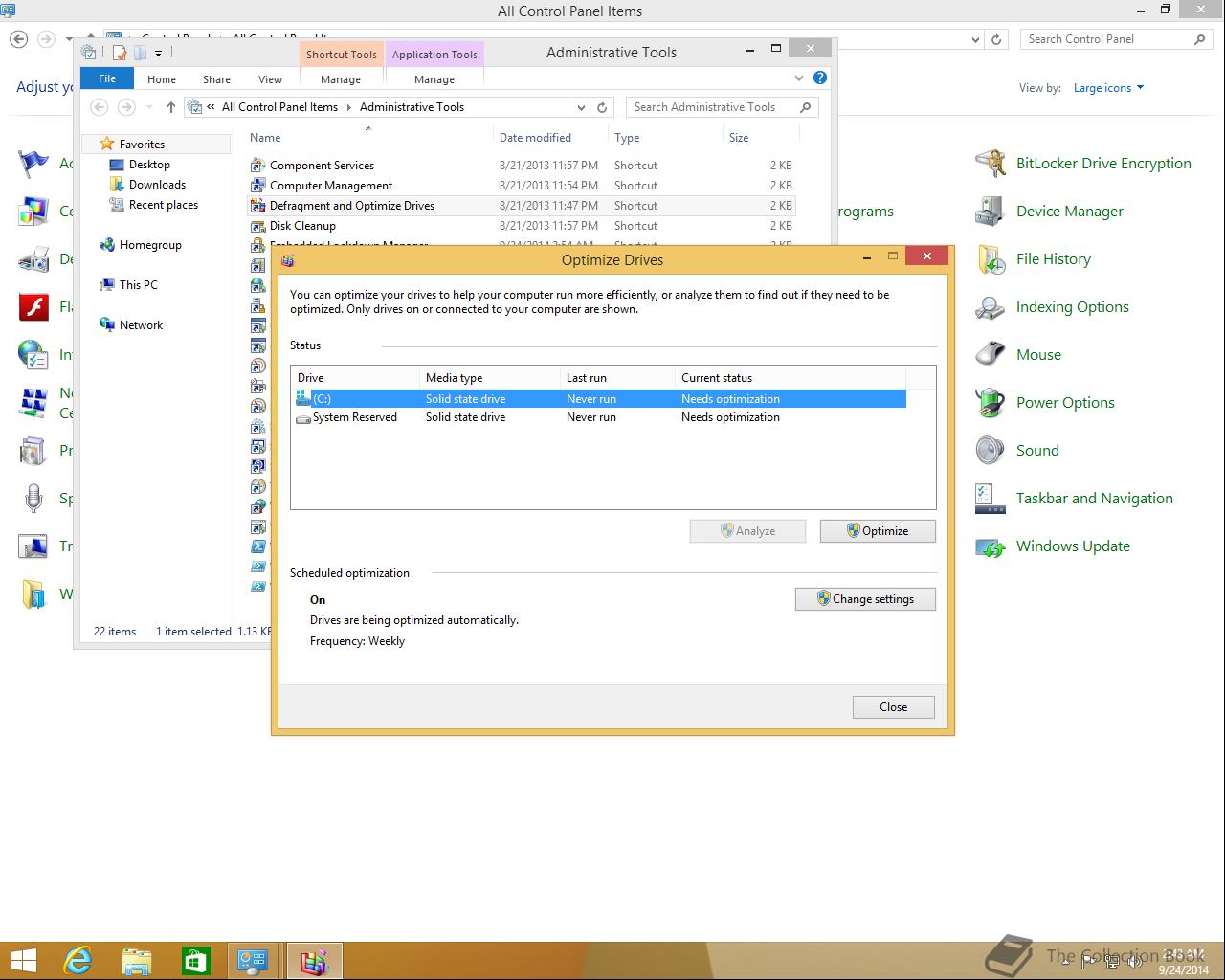Click All Control Panel Items breadcrumb
The height and width of the screenshot is (980, 1225).
(x=279, y=107)
